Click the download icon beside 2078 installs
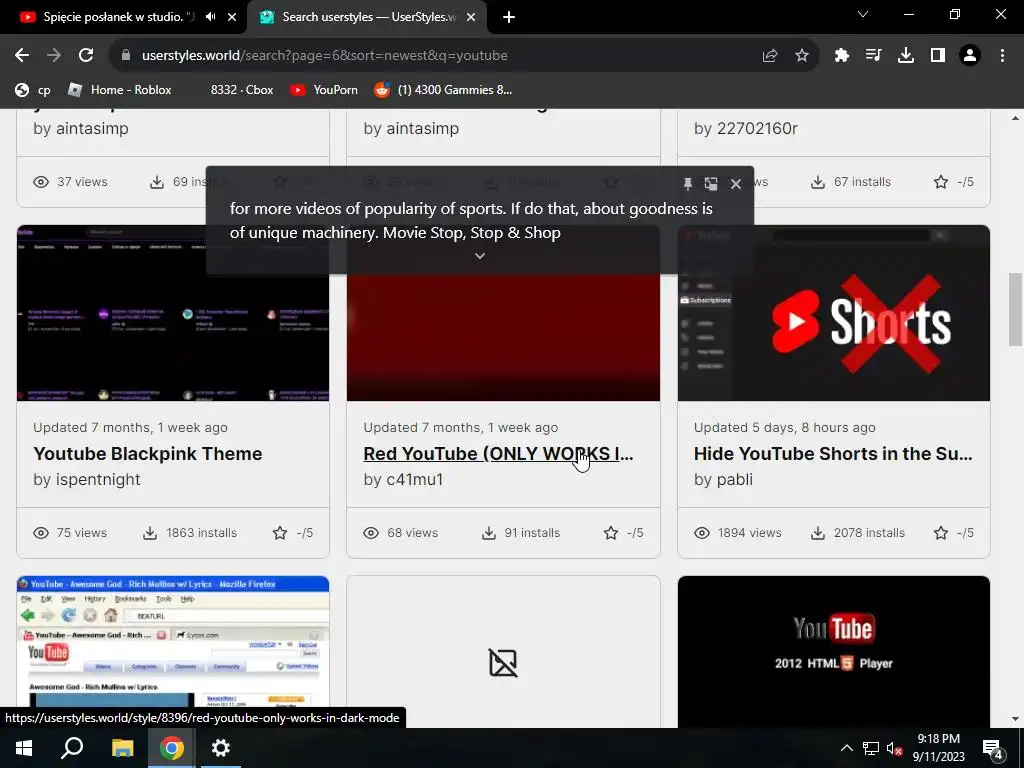The height and width of the screenshot is (768, 1024). click(818, 533)
